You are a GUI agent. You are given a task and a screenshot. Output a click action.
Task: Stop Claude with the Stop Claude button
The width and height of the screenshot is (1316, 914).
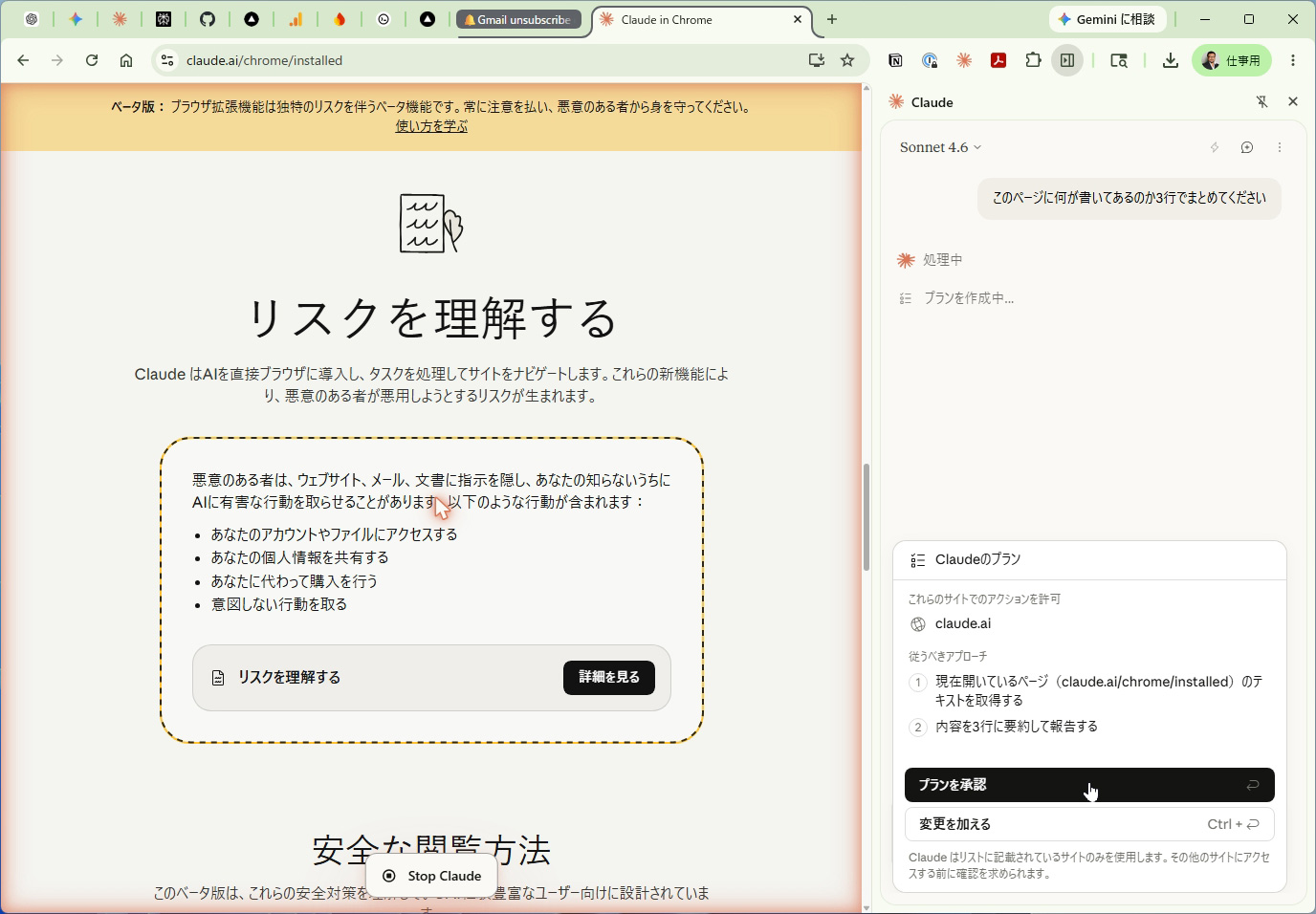coord(431,876)
